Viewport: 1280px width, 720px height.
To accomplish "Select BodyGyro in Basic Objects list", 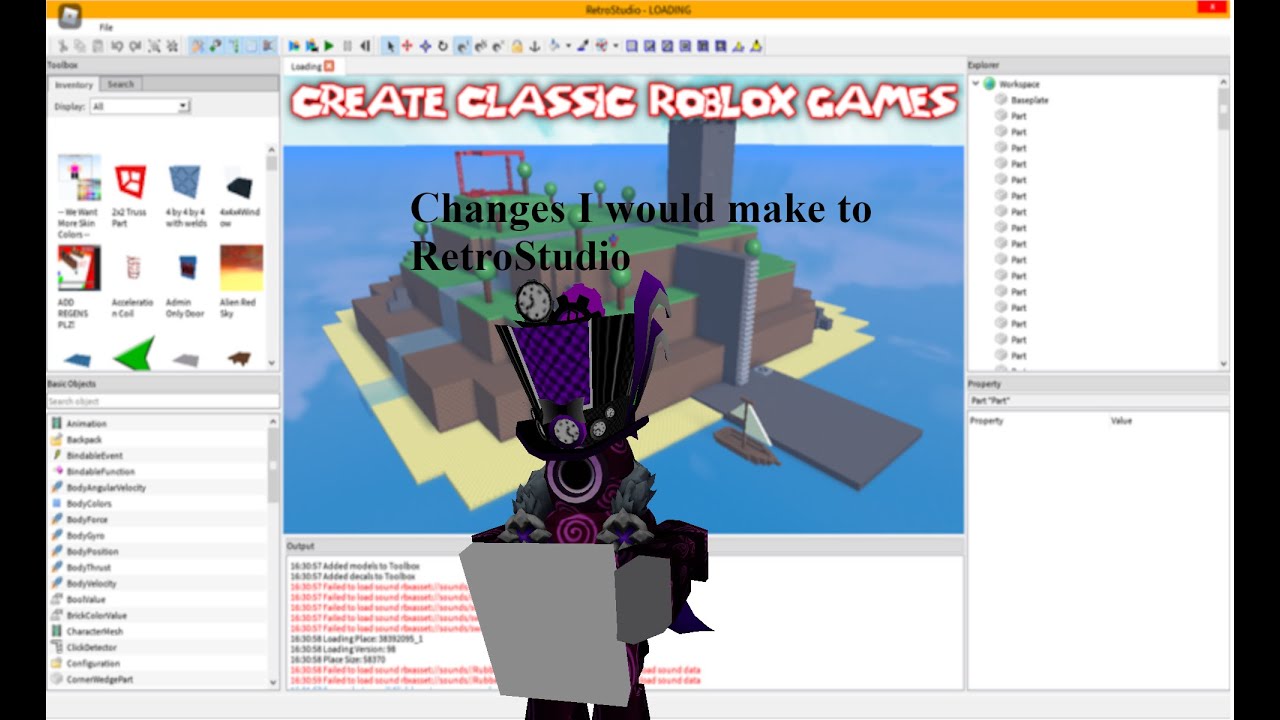I will [85, 536].
